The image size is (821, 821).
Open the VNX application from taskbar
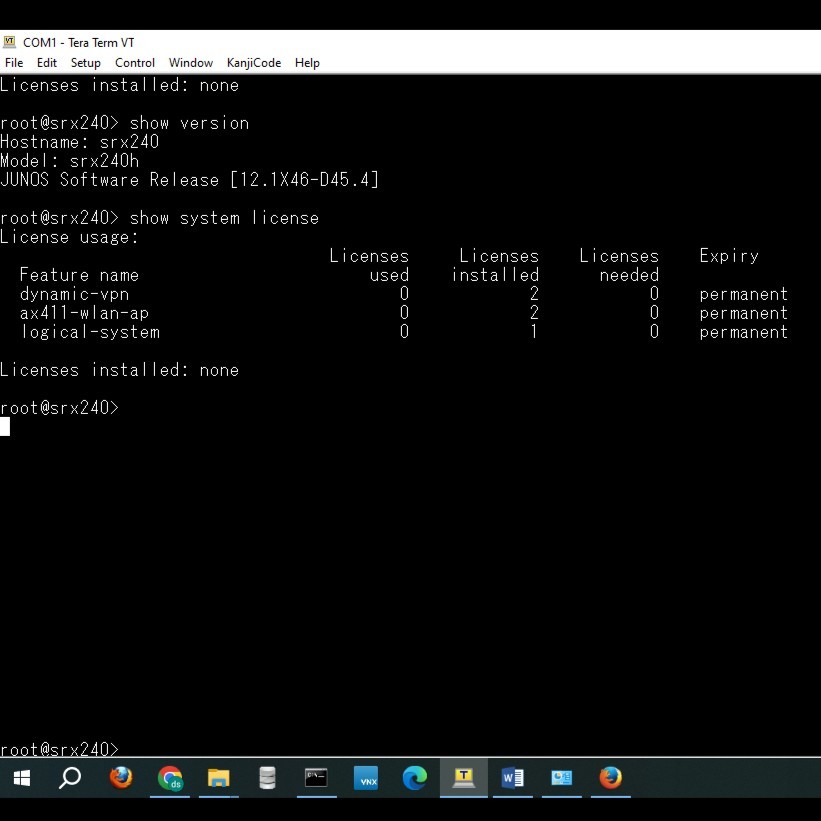click(365, 778)
